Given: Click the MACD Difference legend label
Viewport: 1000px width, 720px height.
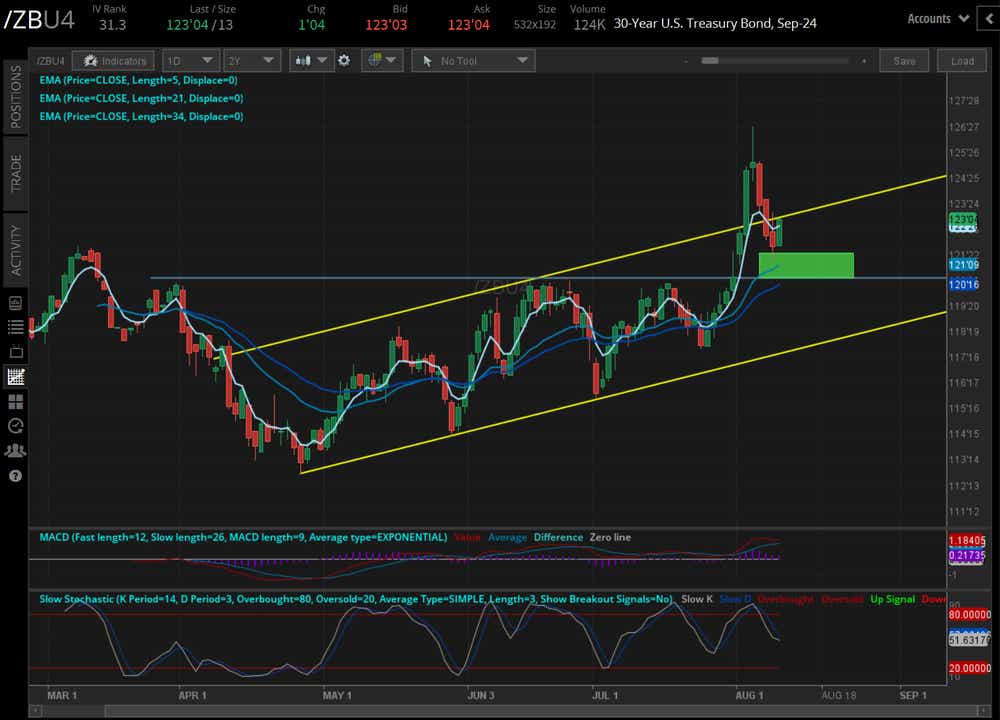Looking at the screenshot, I should [x=558, y=537].
